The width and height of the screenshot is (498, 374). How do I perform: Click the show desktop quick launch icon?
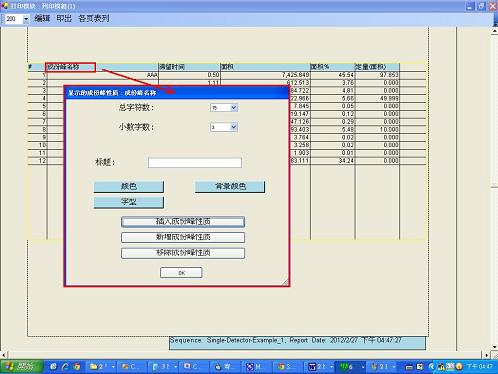tap(53, 367)
